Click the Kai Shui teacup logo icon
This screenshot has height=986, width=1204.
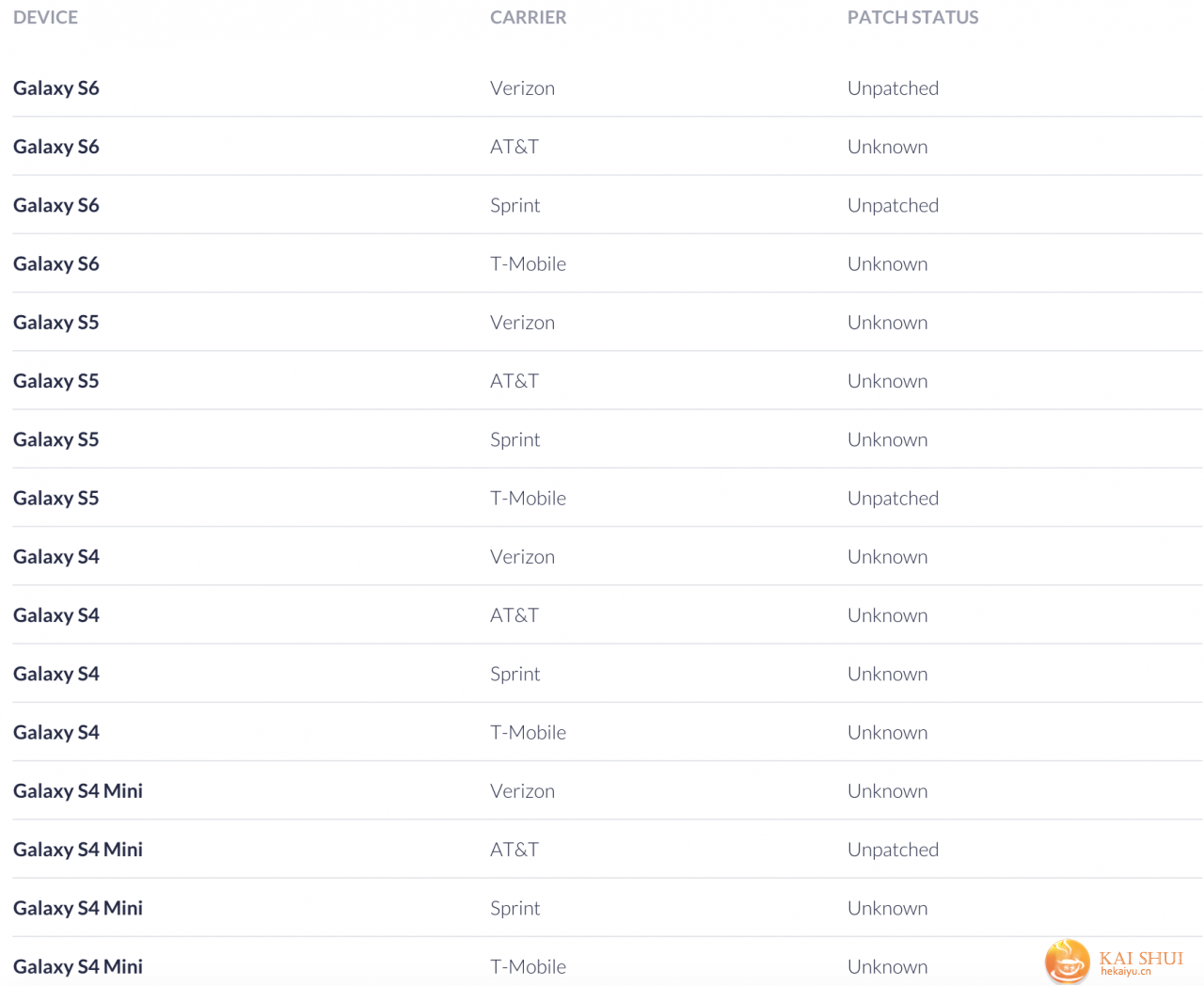[1068, 962]
